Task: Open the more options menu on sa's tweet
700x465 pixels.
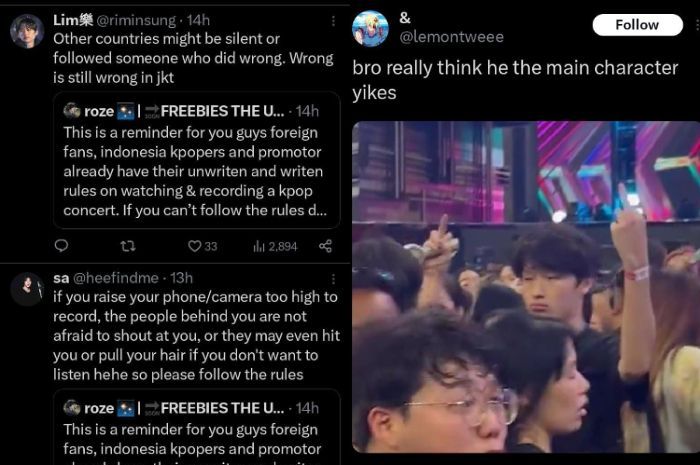Action: click(x=333, y=279)
